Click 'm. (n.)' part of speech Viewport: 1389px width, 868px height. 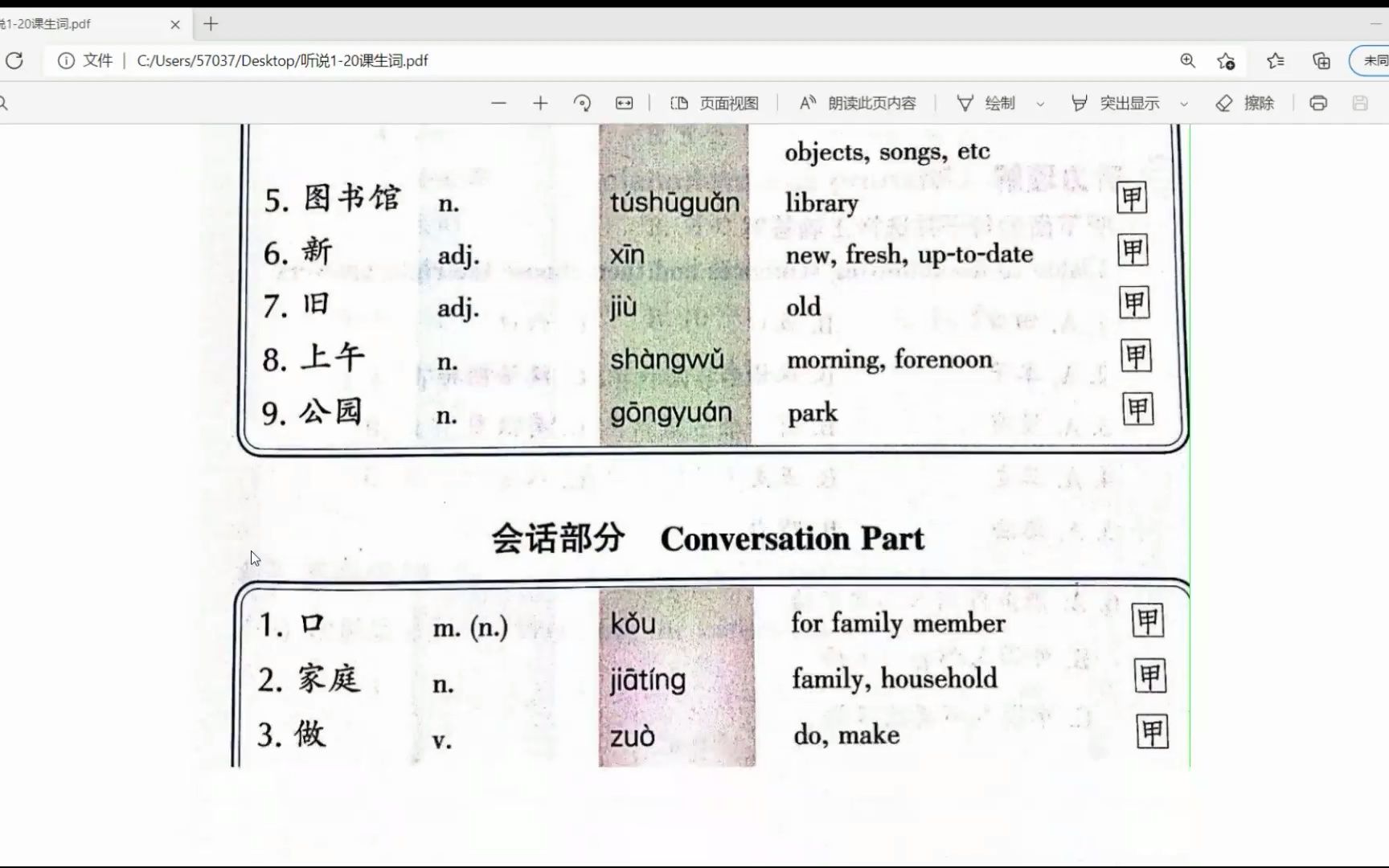pos(470,628)
